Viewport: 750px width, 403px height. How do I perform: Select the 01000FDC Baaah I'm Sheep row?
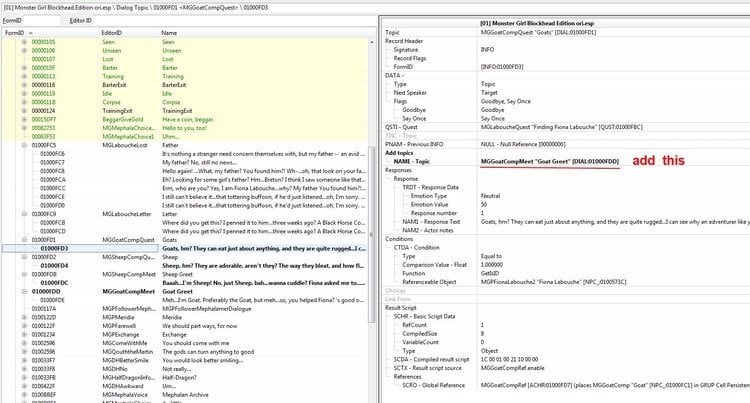pyautogui.click(x=185, y=283)
